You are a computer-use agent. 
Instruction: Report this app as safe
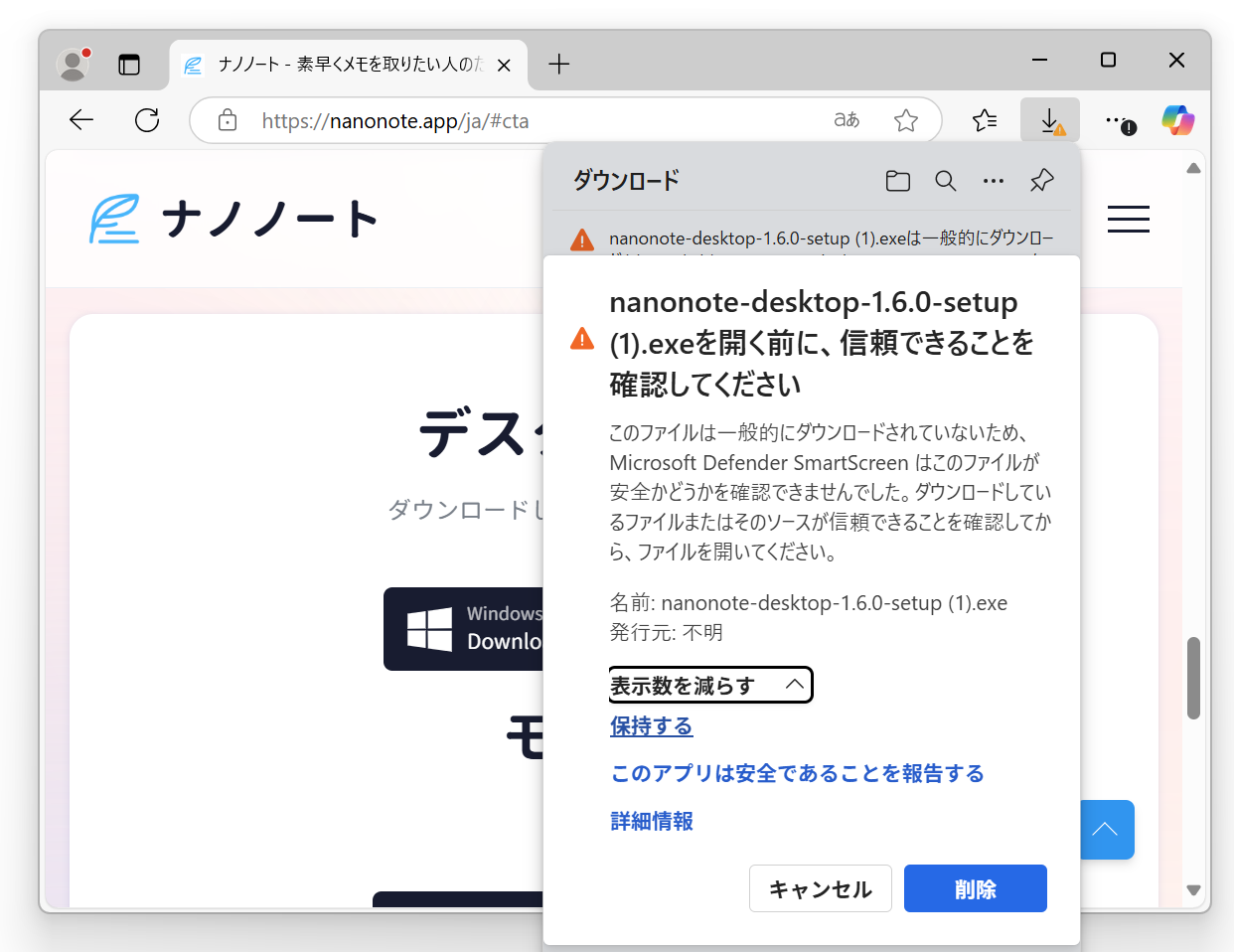tap(797, 773)
